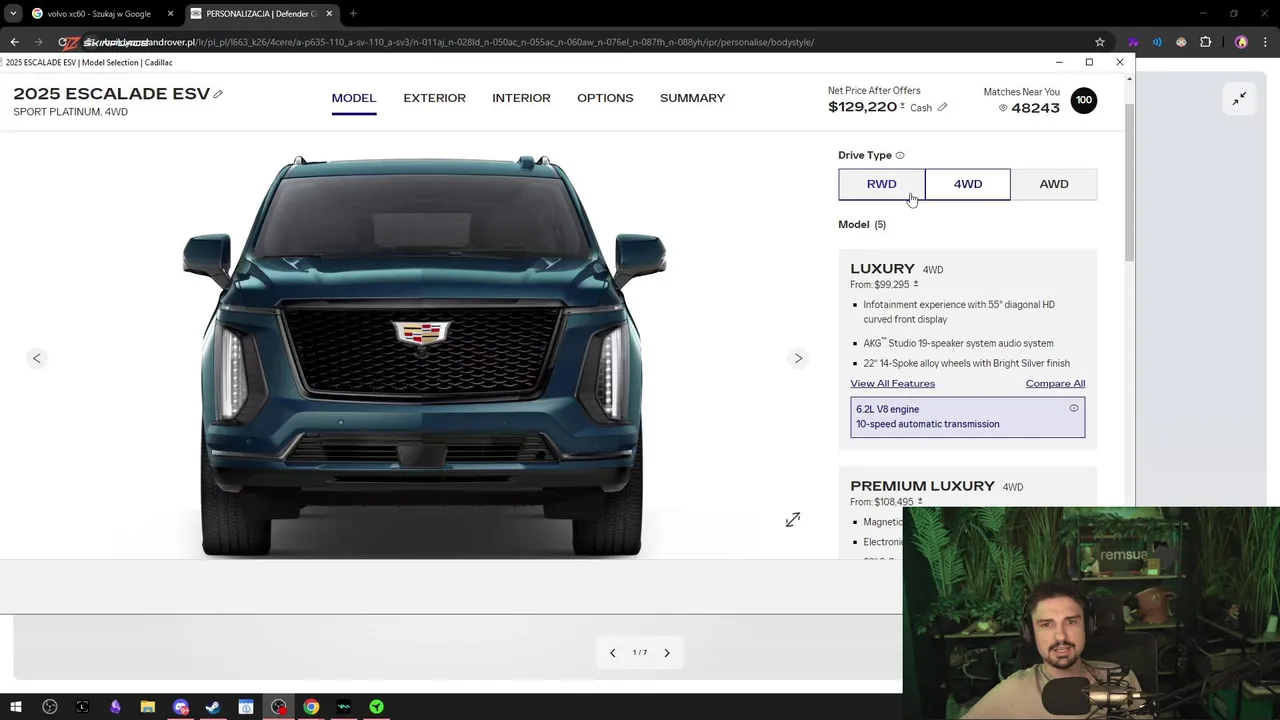Open OBS Studio in taskbar

point(278,707)
